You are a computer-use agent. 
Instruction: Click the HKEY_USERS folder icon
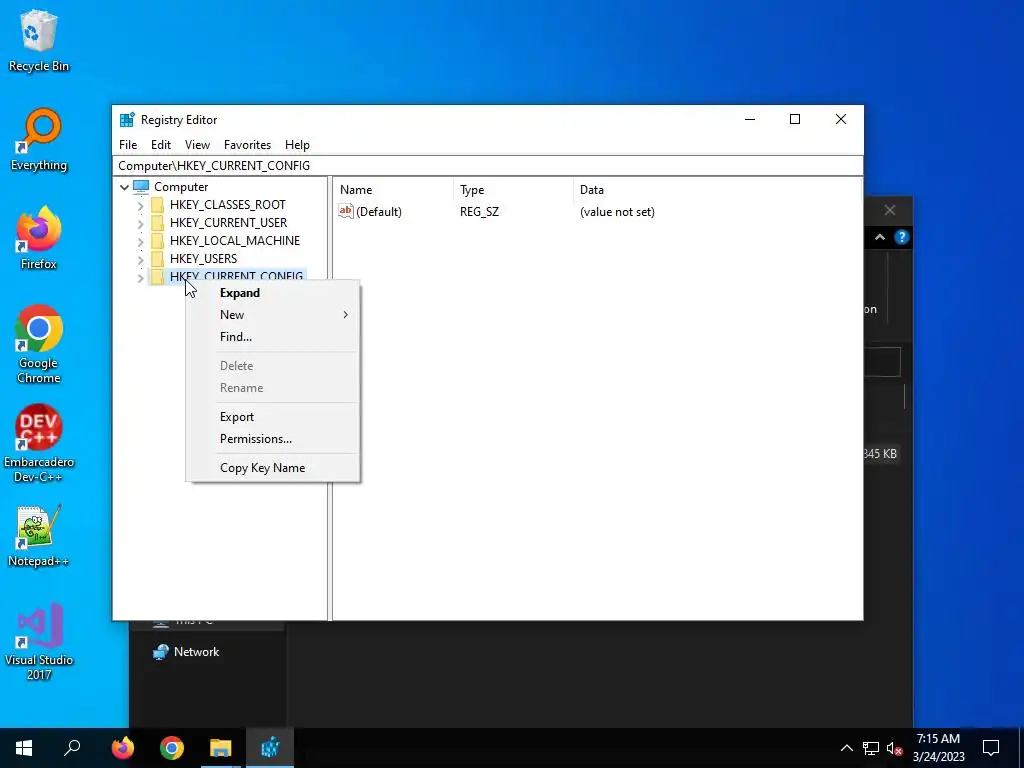click(x=157, y=259)
